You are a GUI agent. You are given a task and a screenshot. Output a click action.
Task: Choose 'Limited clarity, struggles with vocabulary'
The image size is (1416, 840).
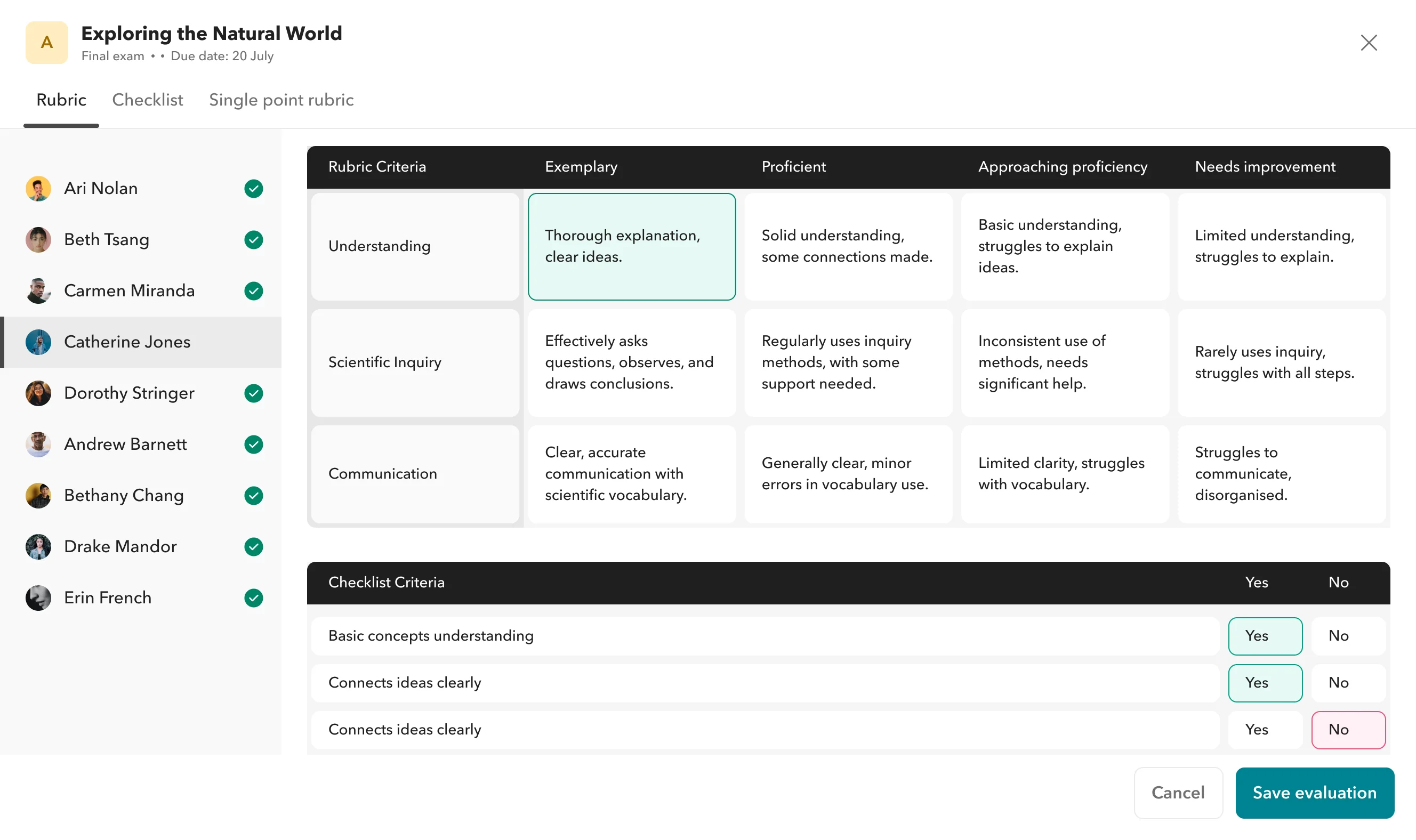(x=1065, y=474)
